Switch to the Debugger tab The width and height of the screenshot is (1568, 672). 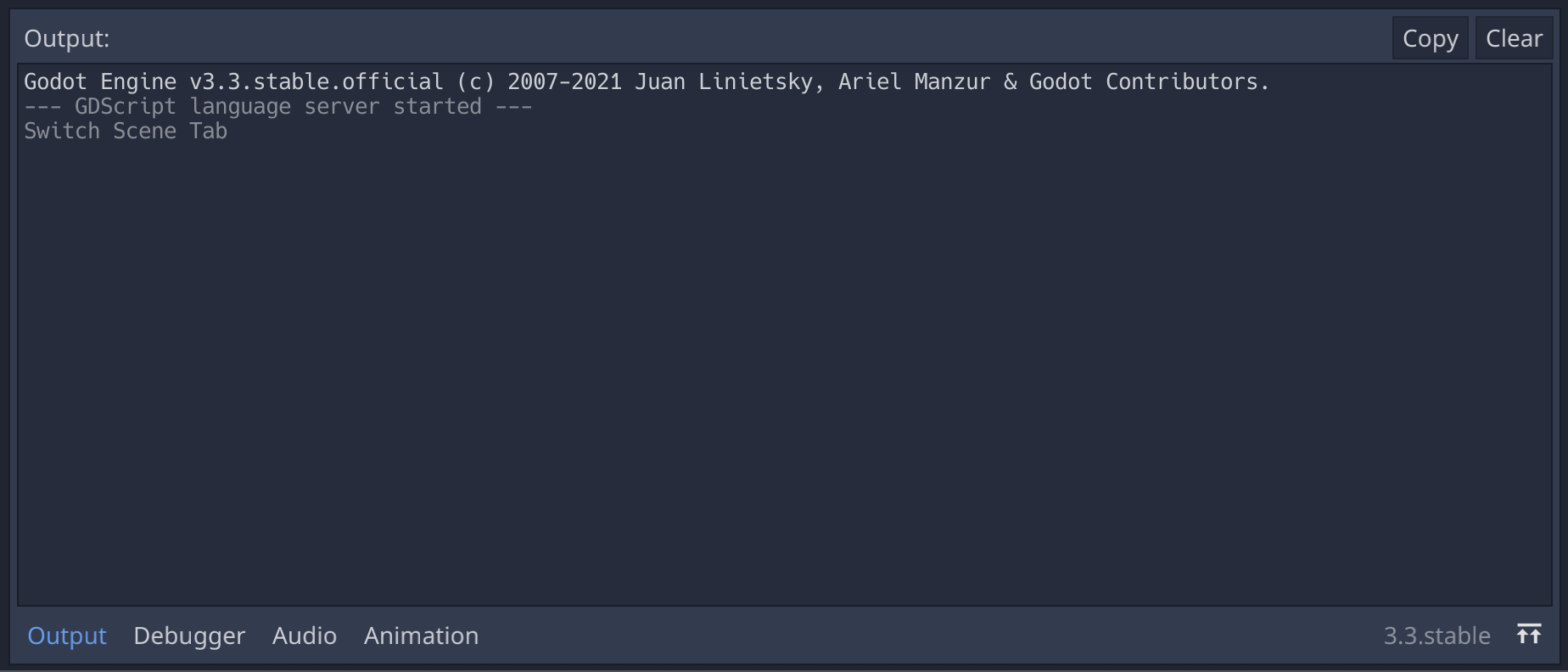coord(189,636)
